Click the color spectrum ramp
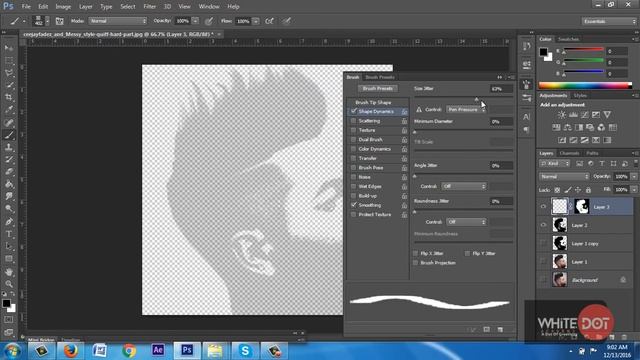This screenshot has width=640, height=360. tap(585, 85)
